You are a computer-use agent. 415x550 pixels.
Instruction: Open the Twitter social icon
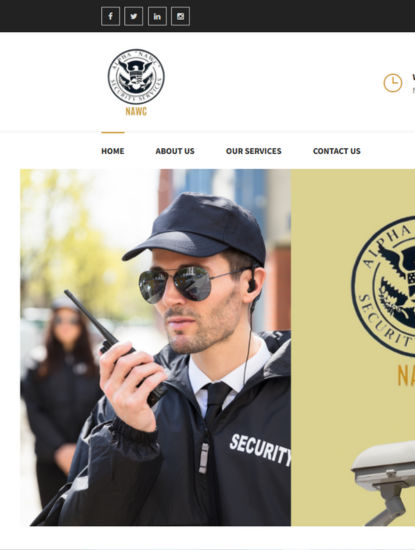(134, 16)
